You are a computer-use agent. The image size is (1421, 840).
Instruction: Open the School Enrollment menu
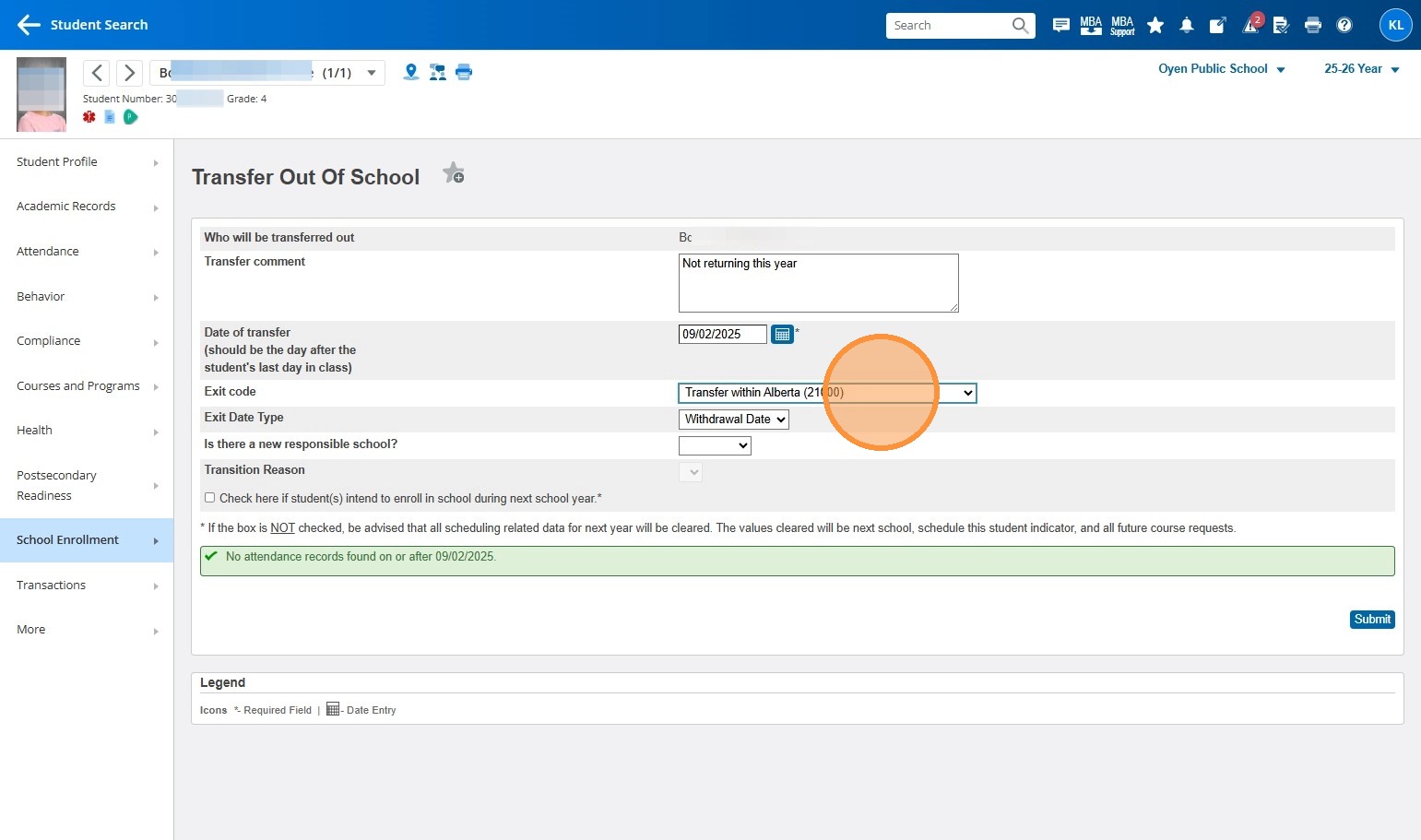pyautogui.click(x=86, y=540)
